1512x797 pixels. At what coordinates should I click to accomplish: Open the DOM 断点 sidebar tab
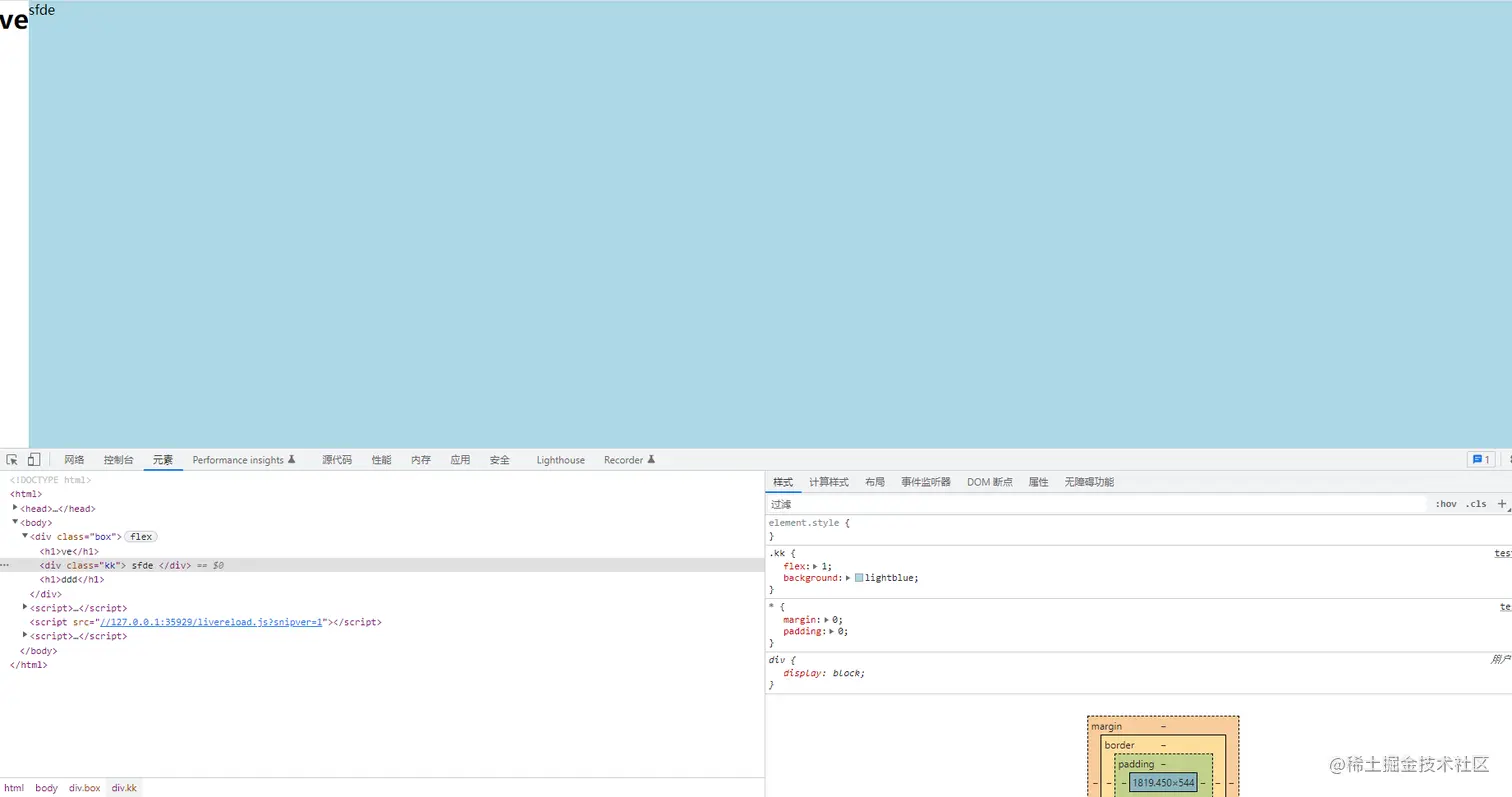pos(990,482)
